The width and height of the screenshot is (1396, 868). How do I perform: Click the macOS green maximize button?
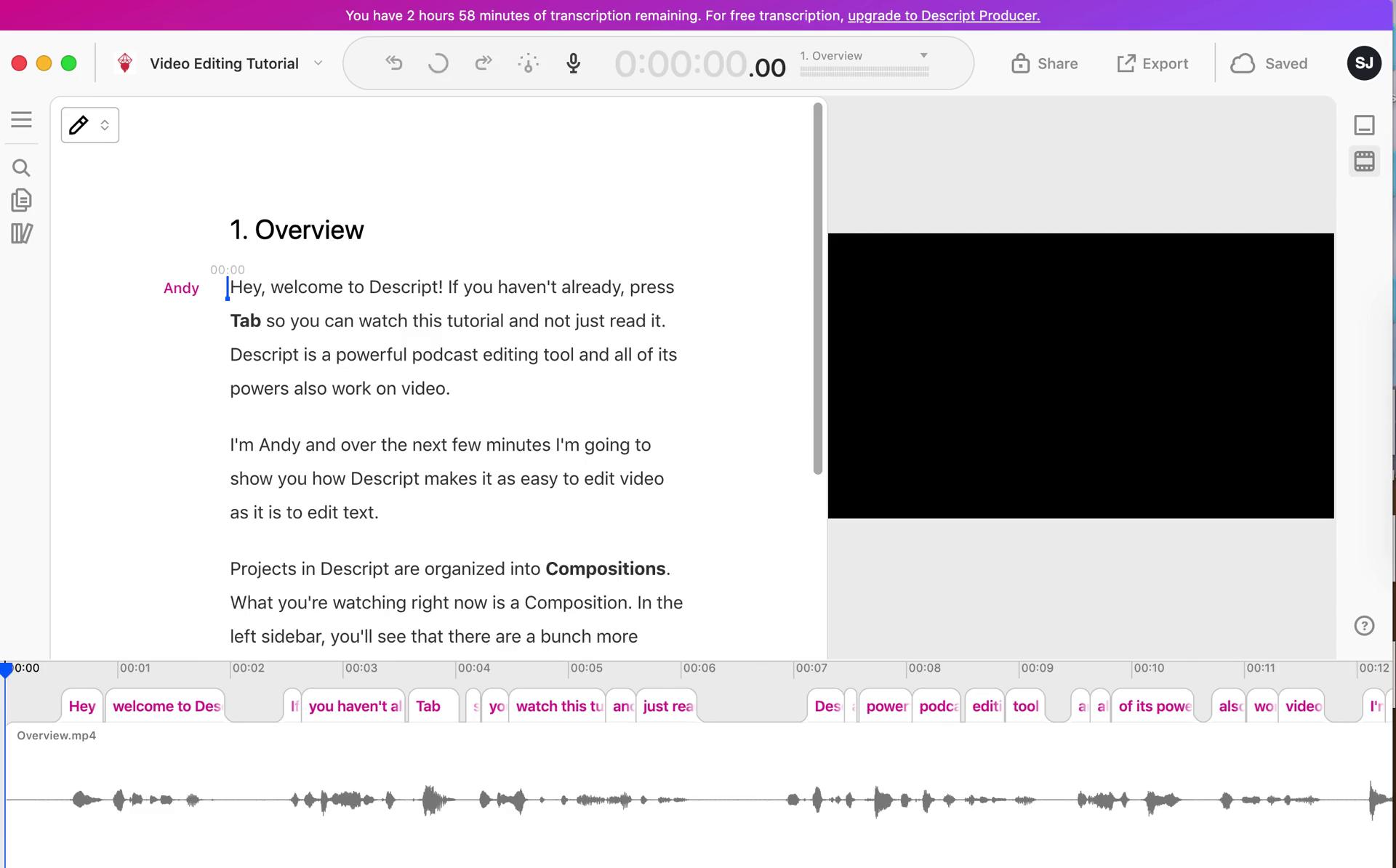pyautogui.click(x=69, y=63)
